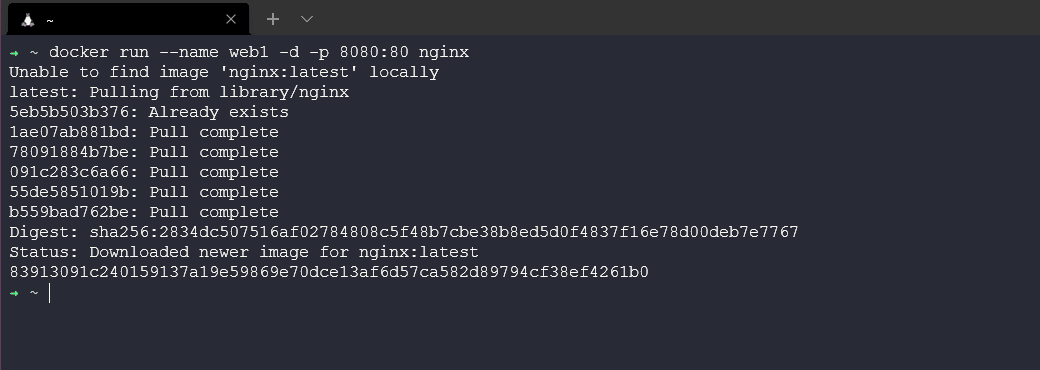
Task: Click the layer 091c283c6a66 Pull complete line
Action: click(144, 172)
